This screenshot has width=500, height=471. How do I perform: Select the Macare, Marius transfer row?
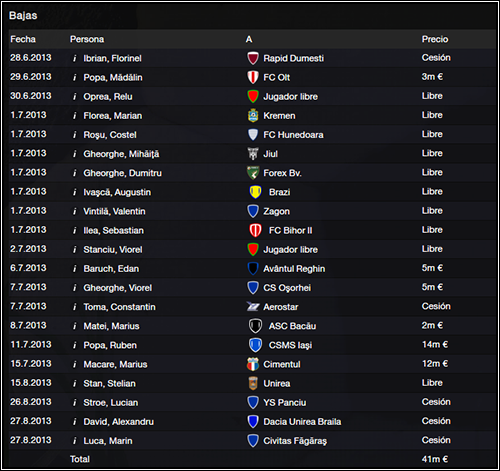point(252,364)
